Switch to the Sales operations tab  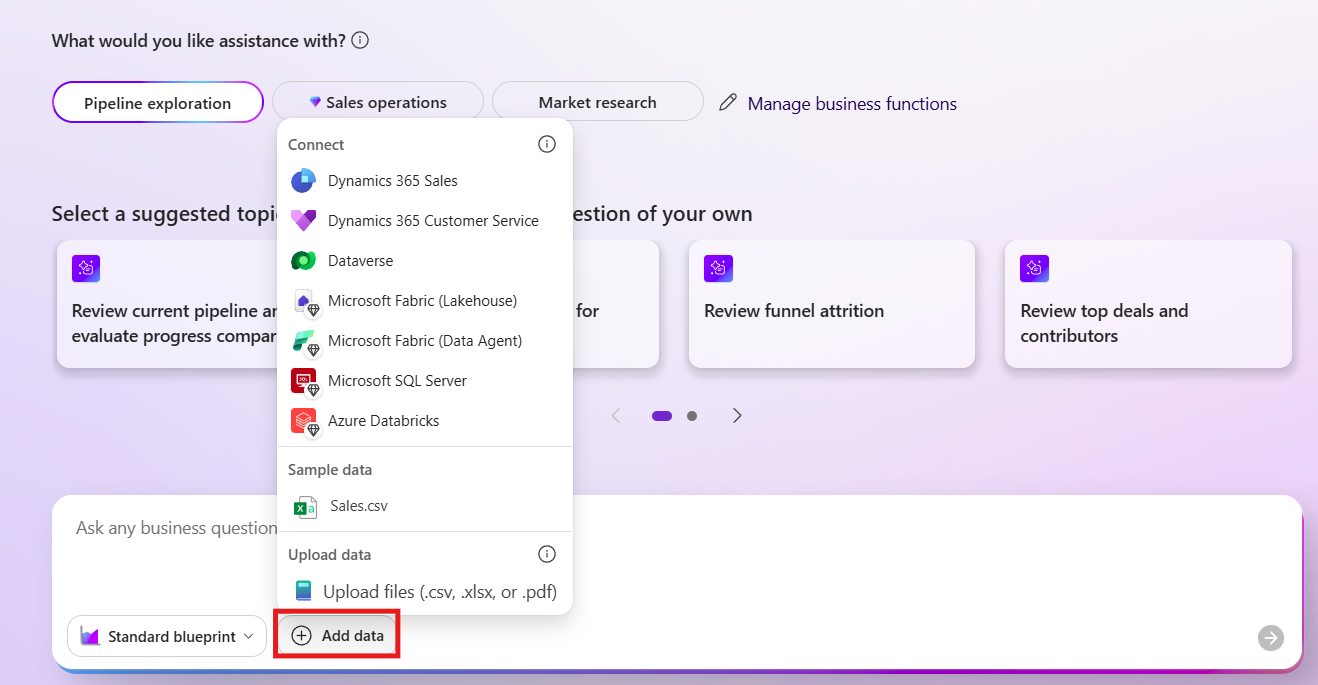point(378,103)
